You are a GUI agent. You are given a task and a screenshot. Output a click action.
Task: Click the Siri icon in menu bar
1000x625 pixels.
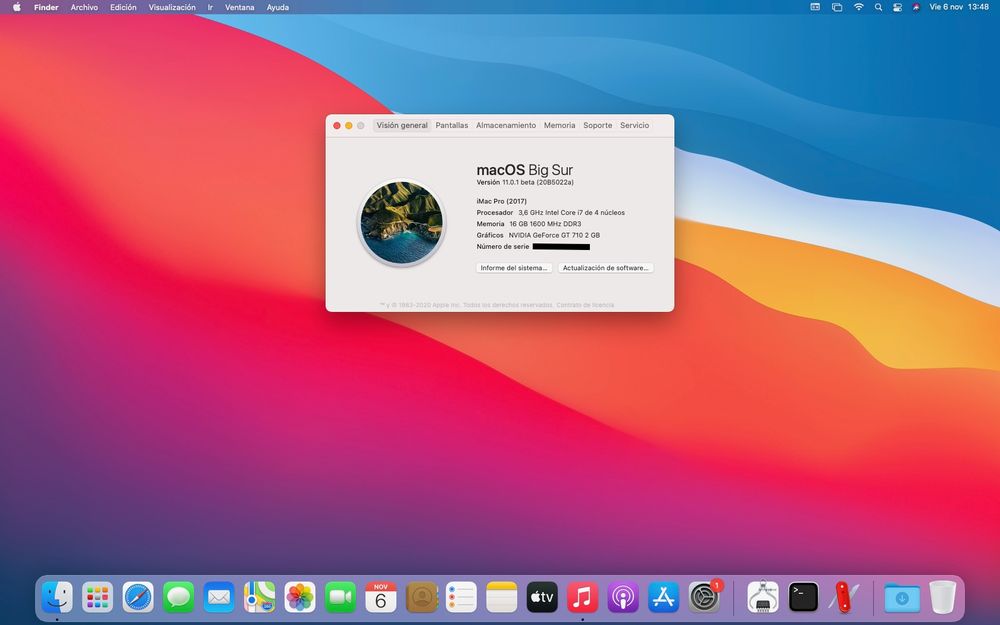point(916,7)
